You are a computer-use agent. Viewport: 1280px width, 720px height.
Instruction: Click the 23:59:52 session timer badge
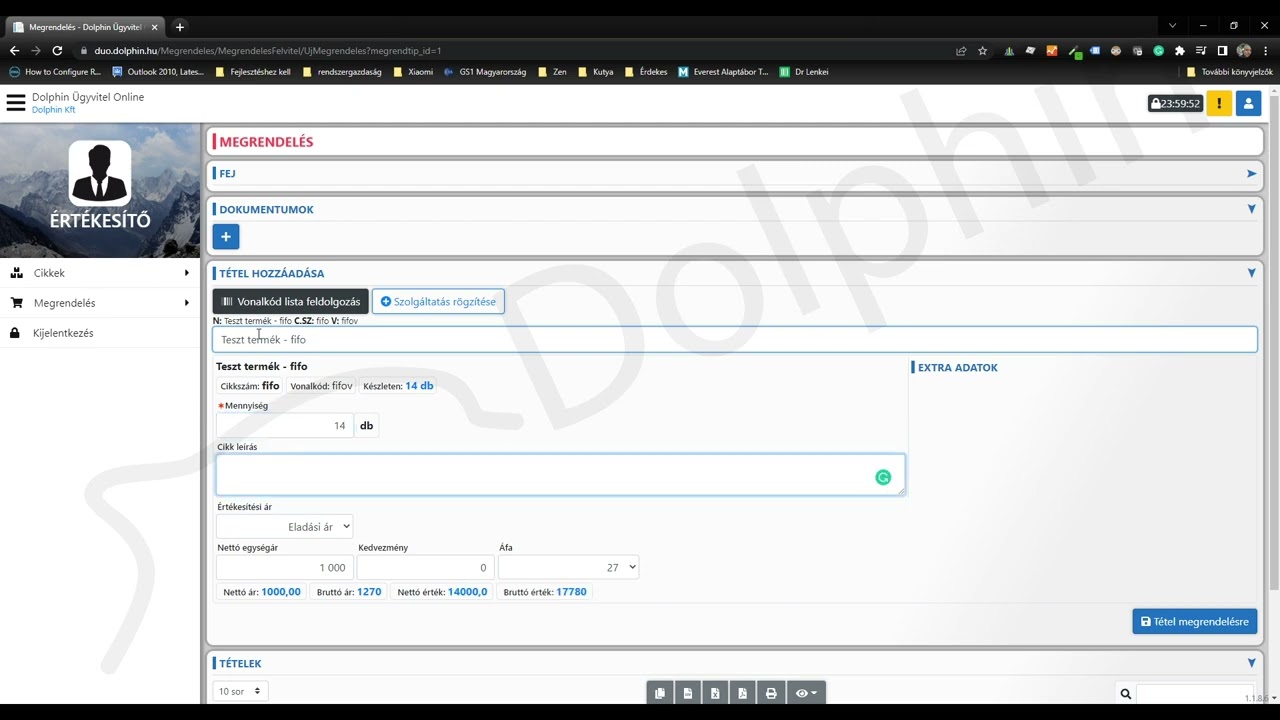1175,104
